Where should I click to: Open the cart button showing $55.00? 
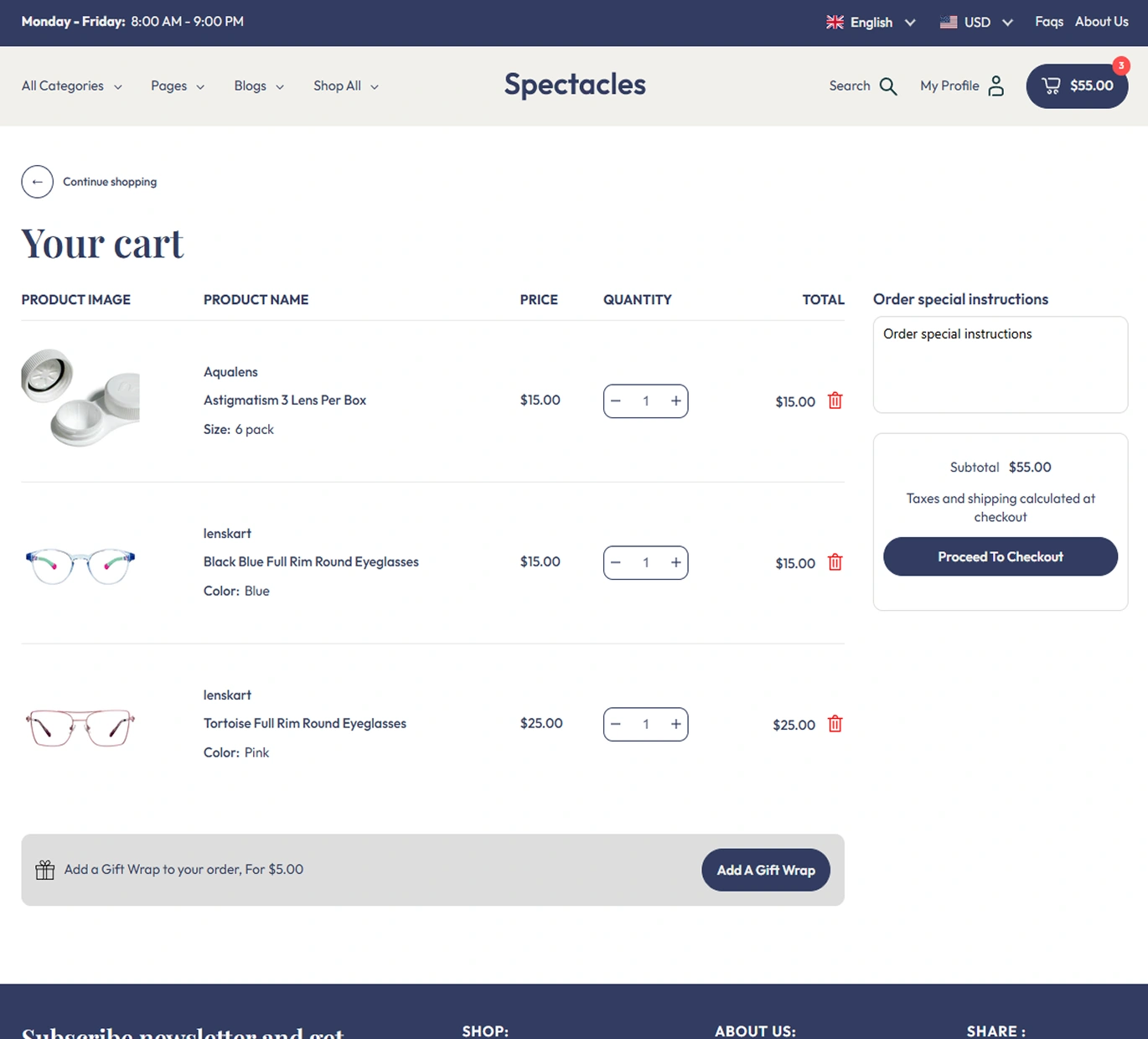[1077, 86]
